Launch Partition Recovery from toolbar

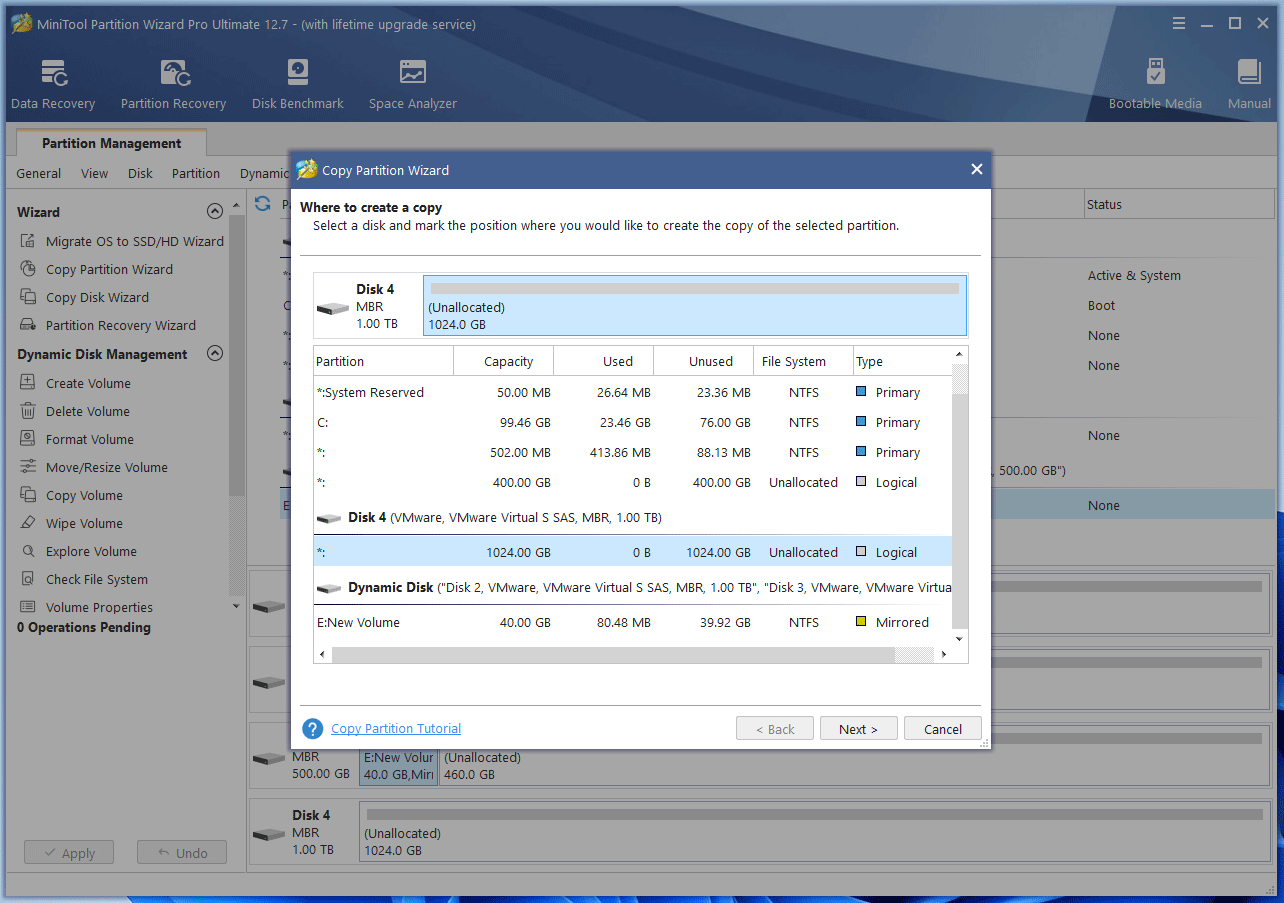[173, 84]
